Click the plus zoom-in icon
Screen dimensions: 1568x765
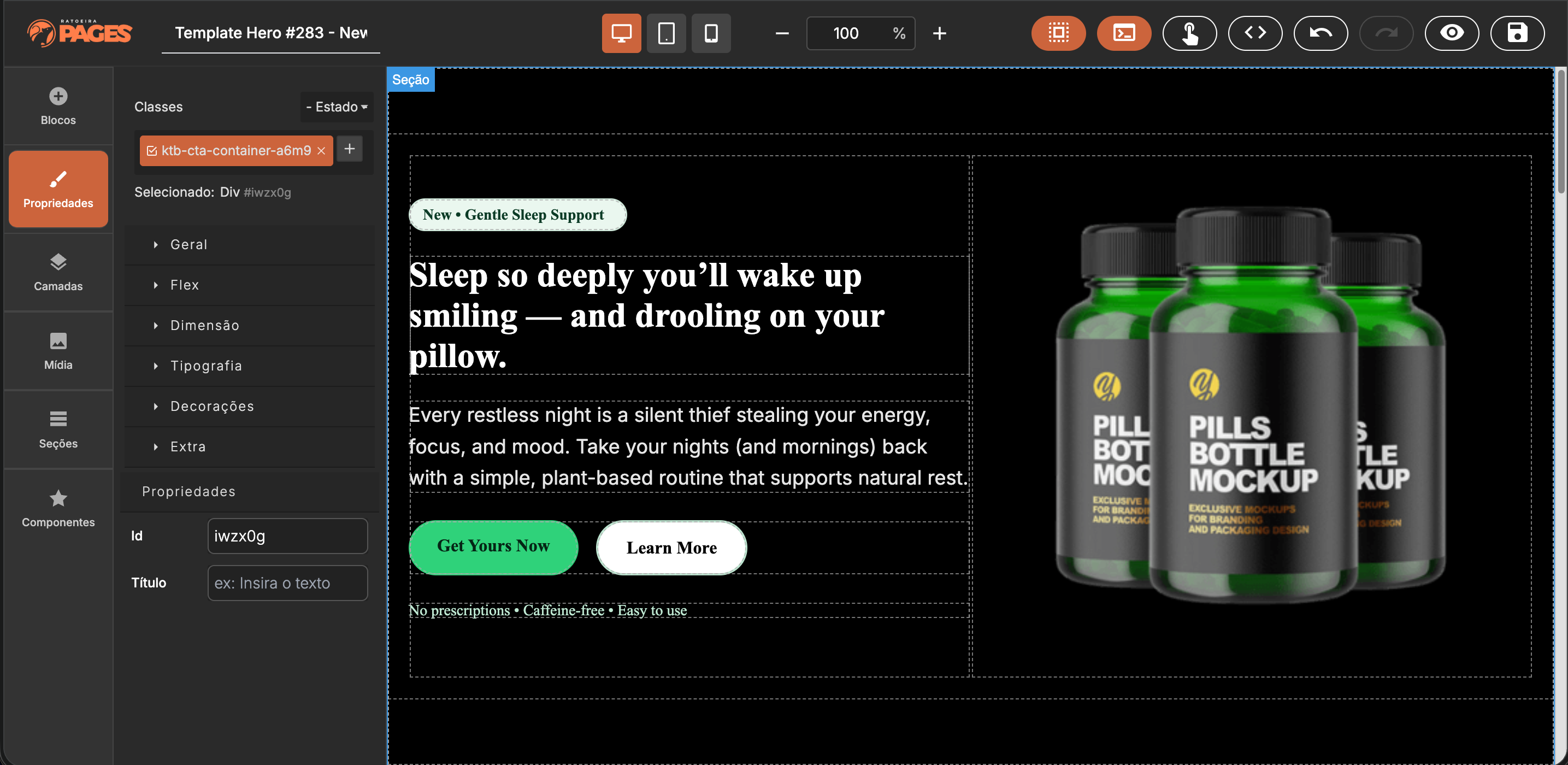click(939, 33)
